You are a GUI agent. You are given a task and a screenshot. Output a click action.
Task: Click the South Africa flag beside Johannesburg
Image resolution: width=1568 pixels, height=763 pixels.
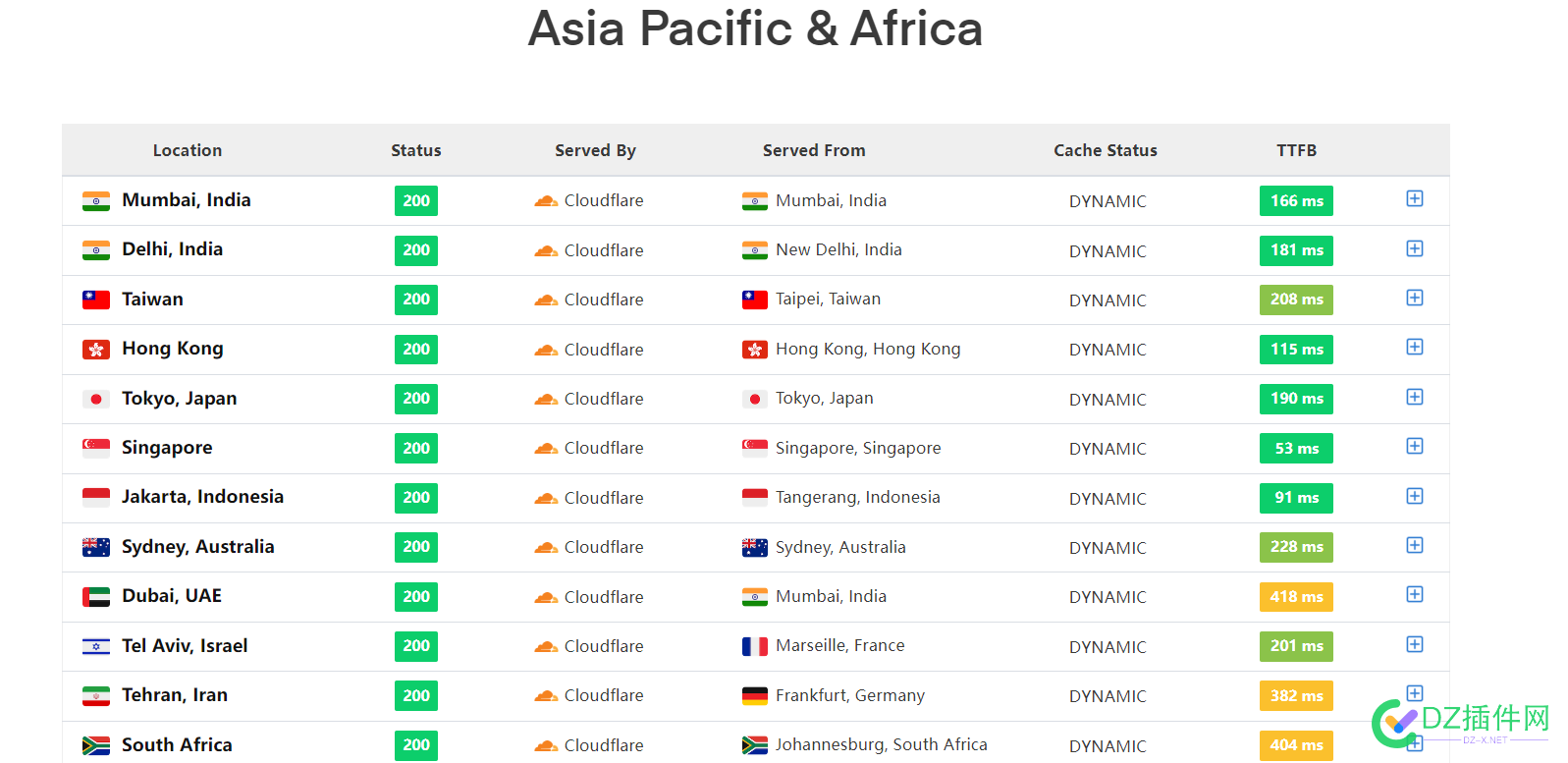pyautogui.click(x=755, y=745)
